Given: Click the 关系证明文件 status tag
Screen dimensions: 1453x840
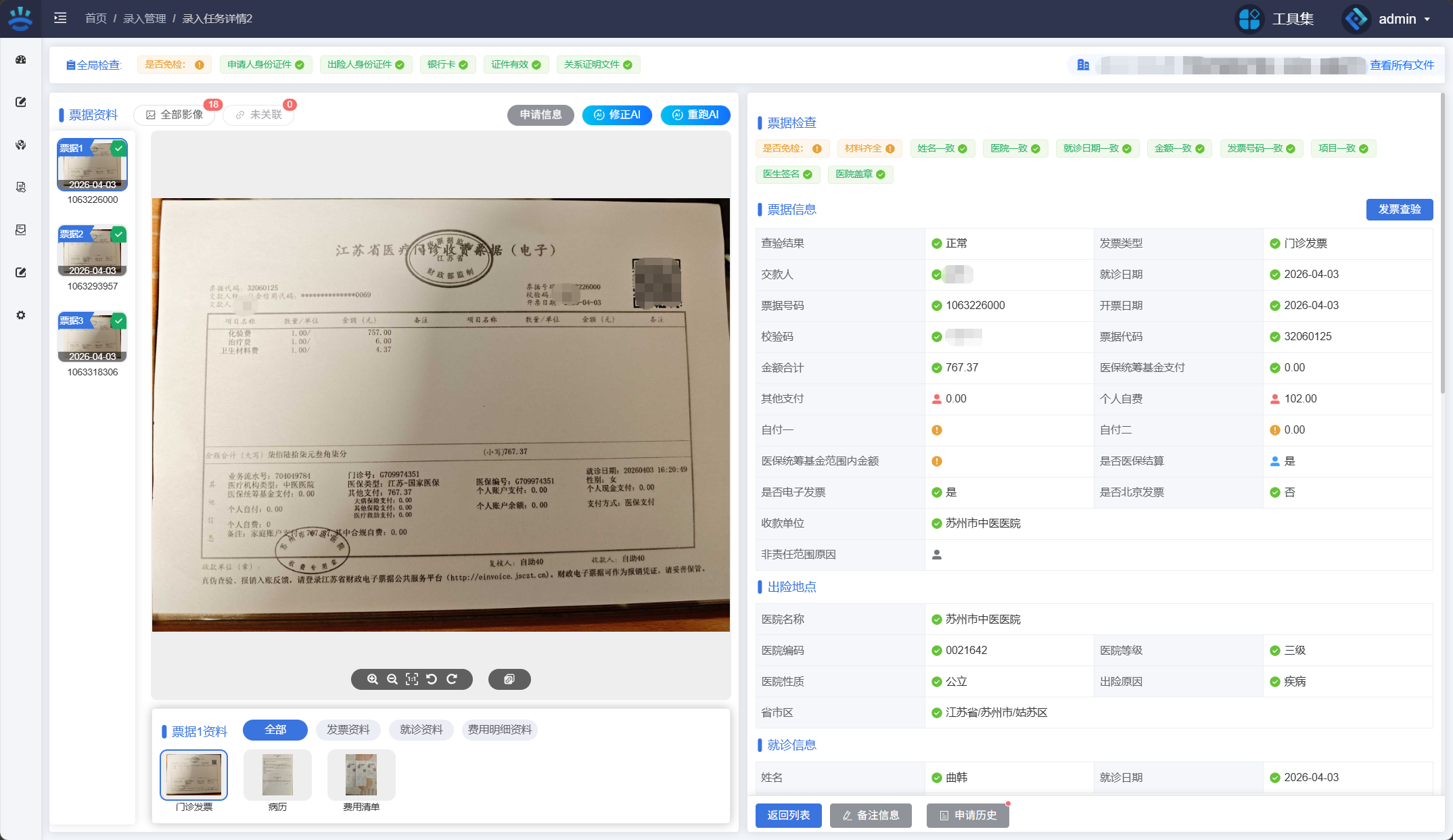Looking at the screenshot, I should [x=599, y=65].
